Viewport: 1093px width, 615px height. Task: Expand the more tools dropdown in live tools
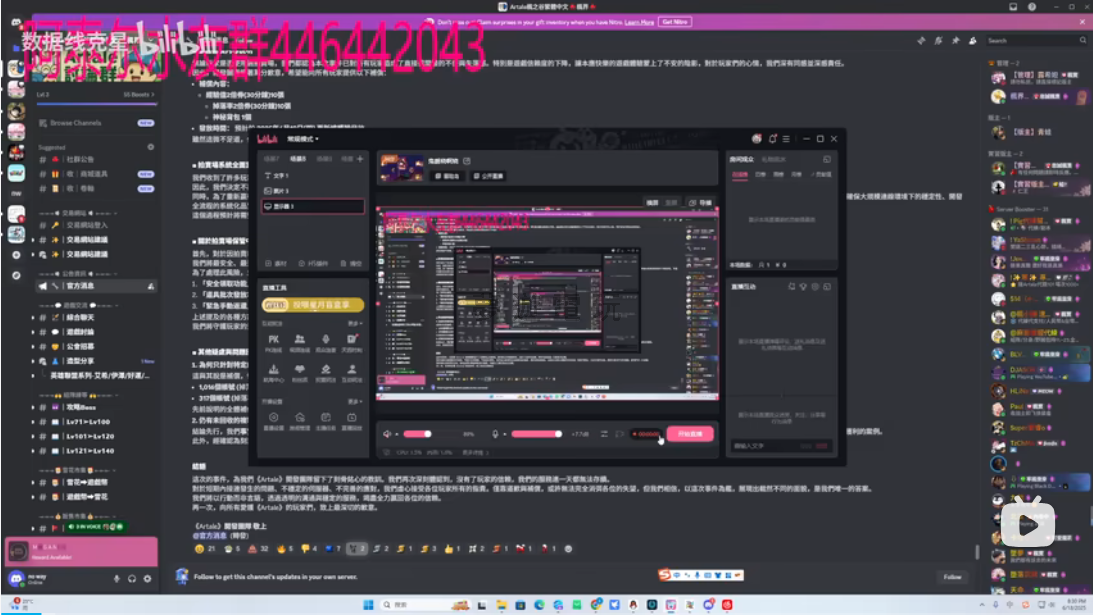pos(354,324)
